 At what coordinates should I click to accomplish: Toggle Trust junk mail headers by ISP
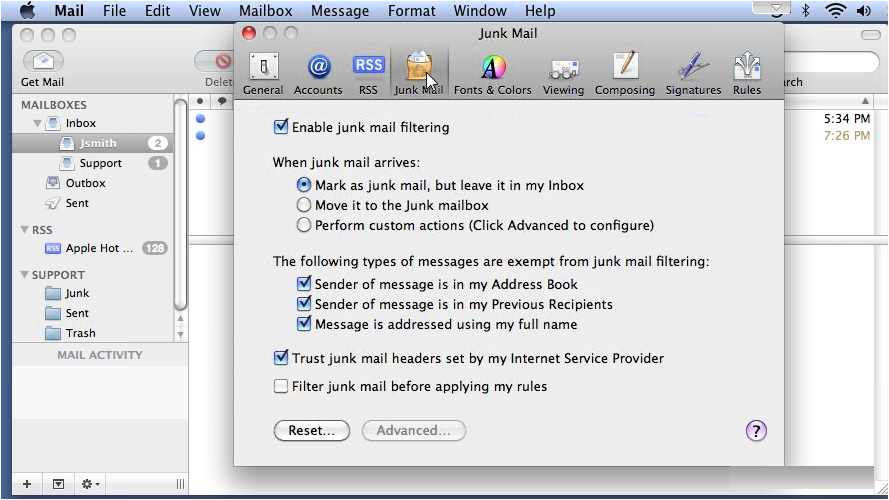pyautogui.click(x=281, y=358)
